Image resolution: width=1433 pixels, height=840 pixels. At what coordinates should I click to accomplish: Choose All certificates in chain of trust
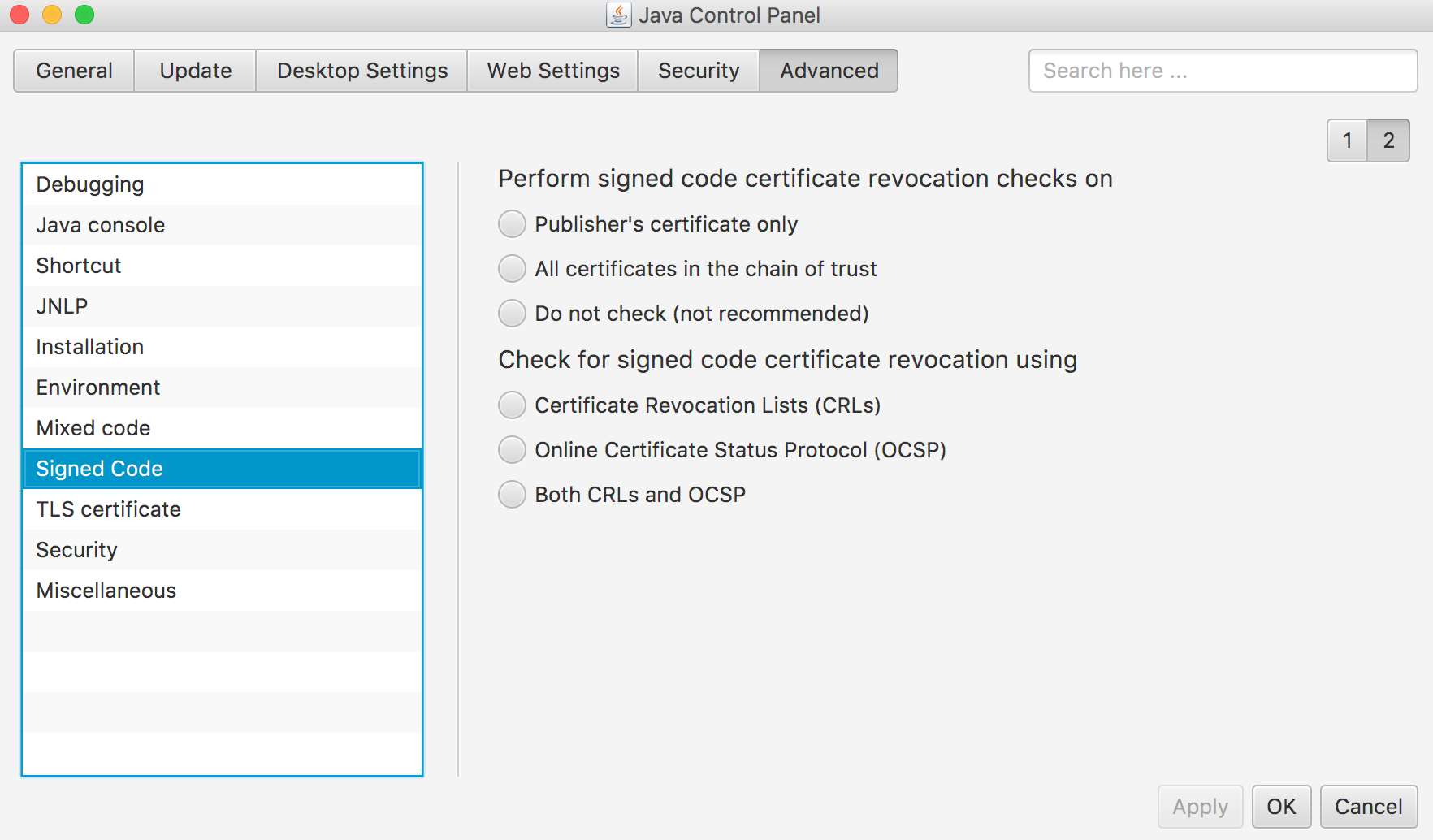coord(512,269)
